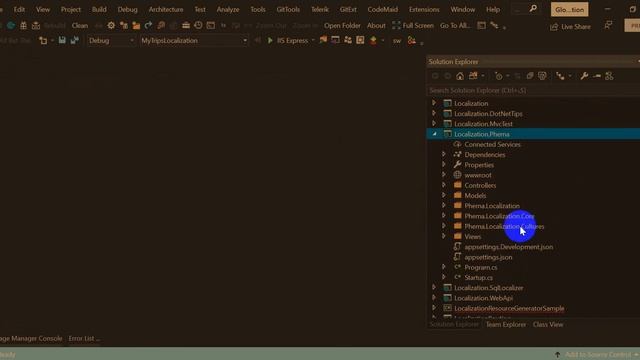
Task: Expand the wwwroot folder arrow
Action: 444,175
